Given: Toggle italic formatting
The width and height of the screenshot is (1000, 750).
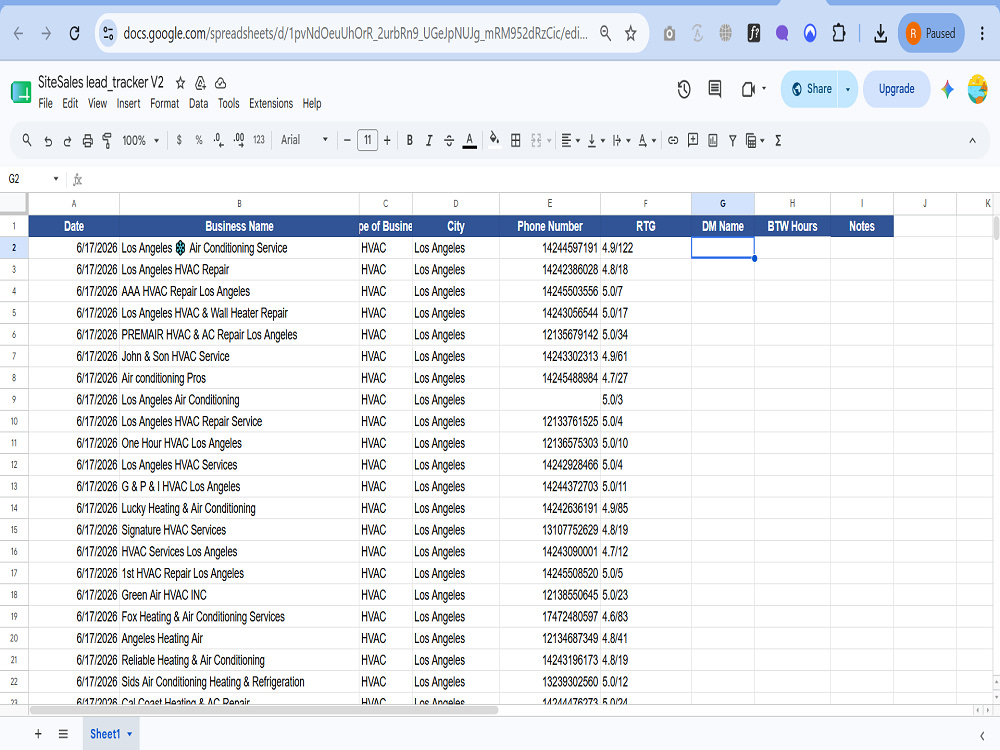Looking at the screenshot, I should pos(429,140).
